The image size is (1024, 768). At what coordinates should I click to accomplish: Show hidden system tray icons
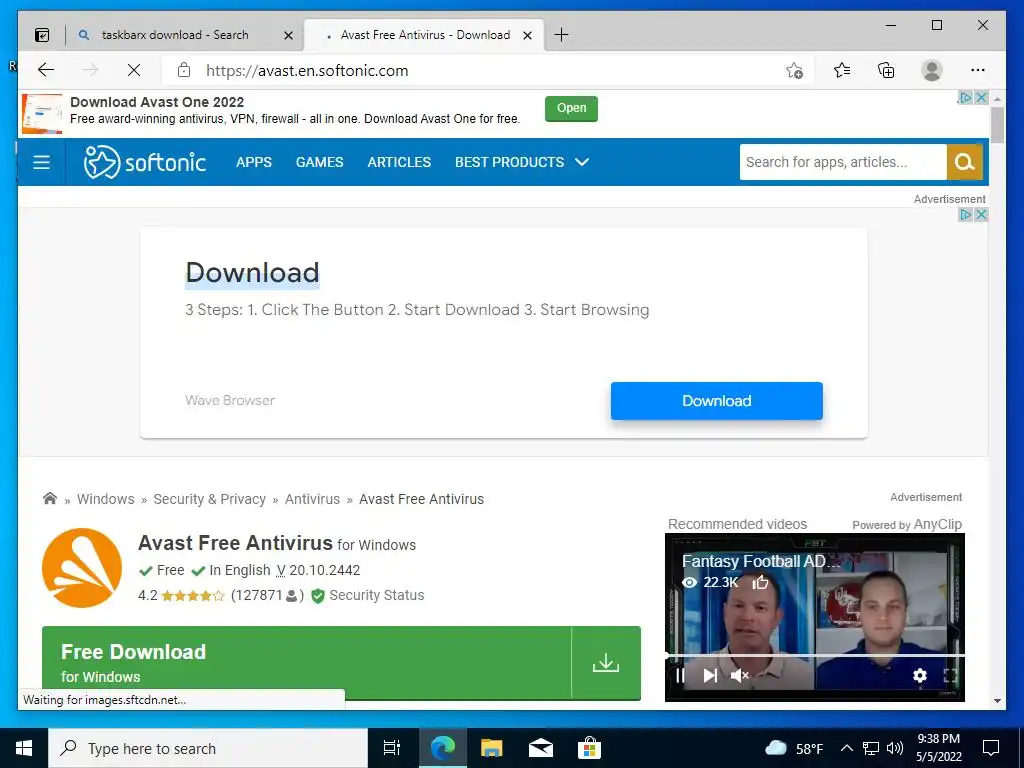point(846,748)
